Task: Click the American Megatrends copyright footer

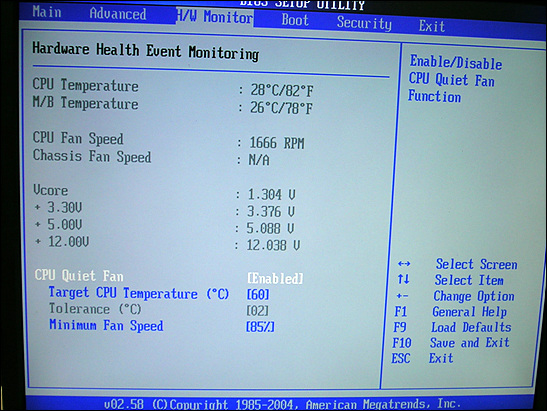Action: coord(282,404)
